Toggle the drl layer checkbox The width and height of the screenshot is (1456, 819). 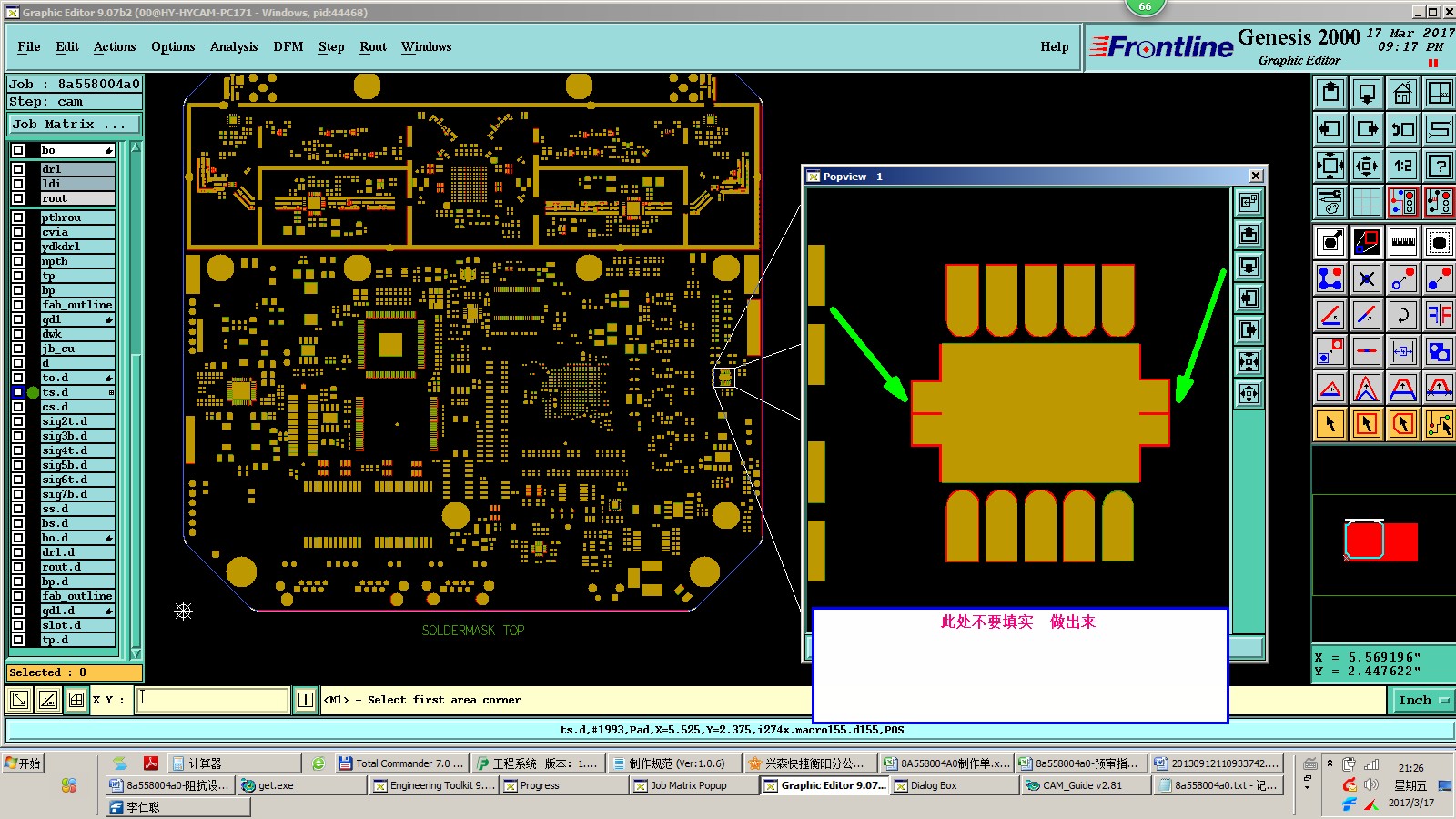pyautogui.click(x=18, y=169)
